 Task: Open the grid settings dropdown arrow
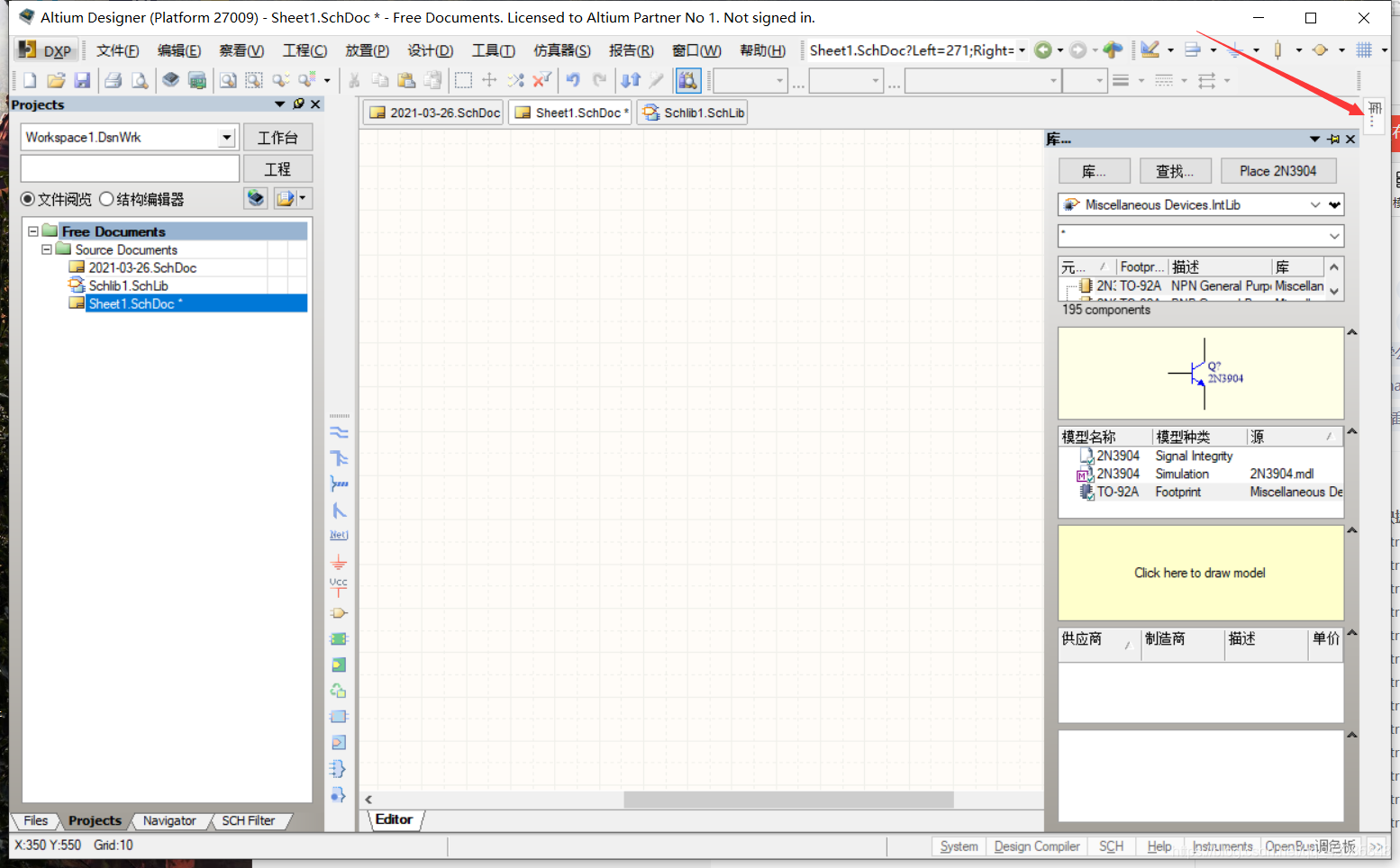pyautogui.click(x=1384, y=50)
